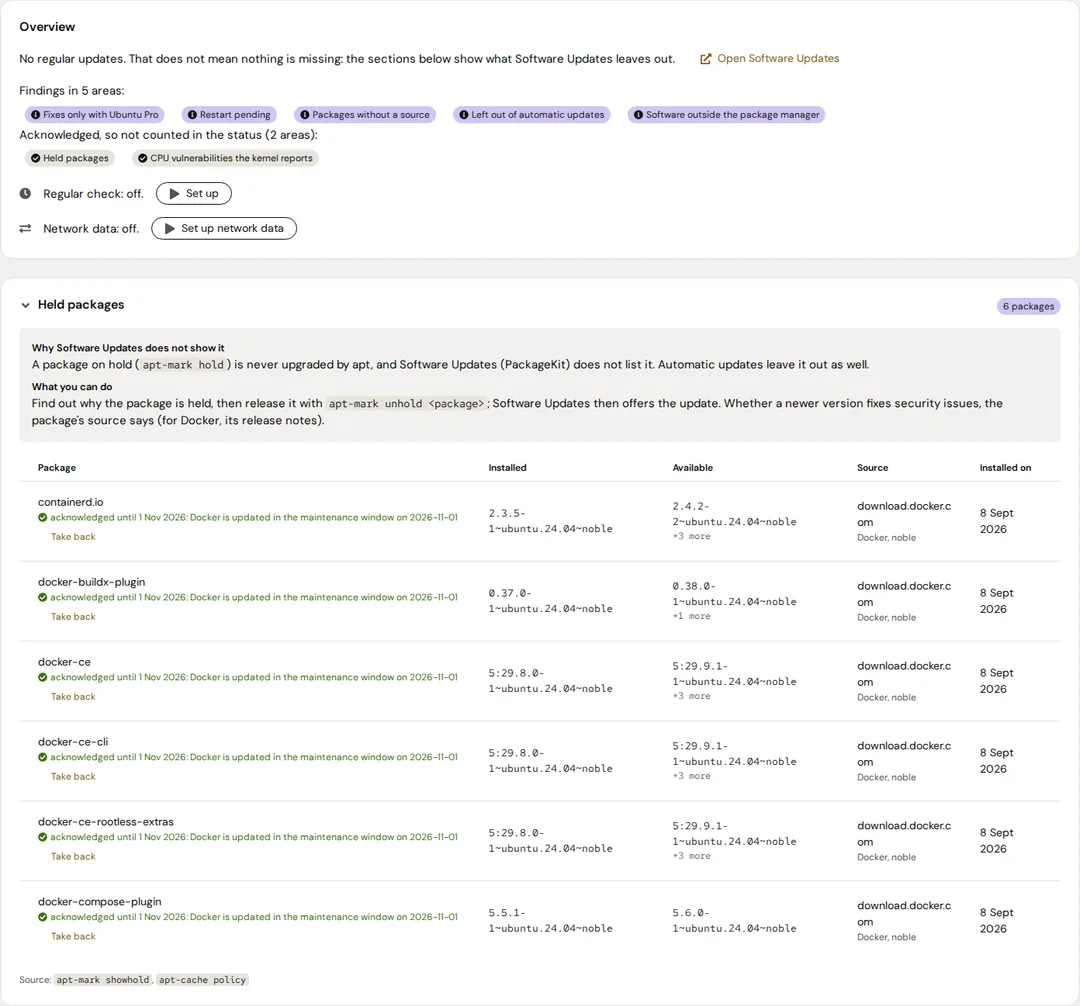The image size is (1080, 1006).
Task: Click the green check icon under docker-ce-cli
Action: coord(43,757)
